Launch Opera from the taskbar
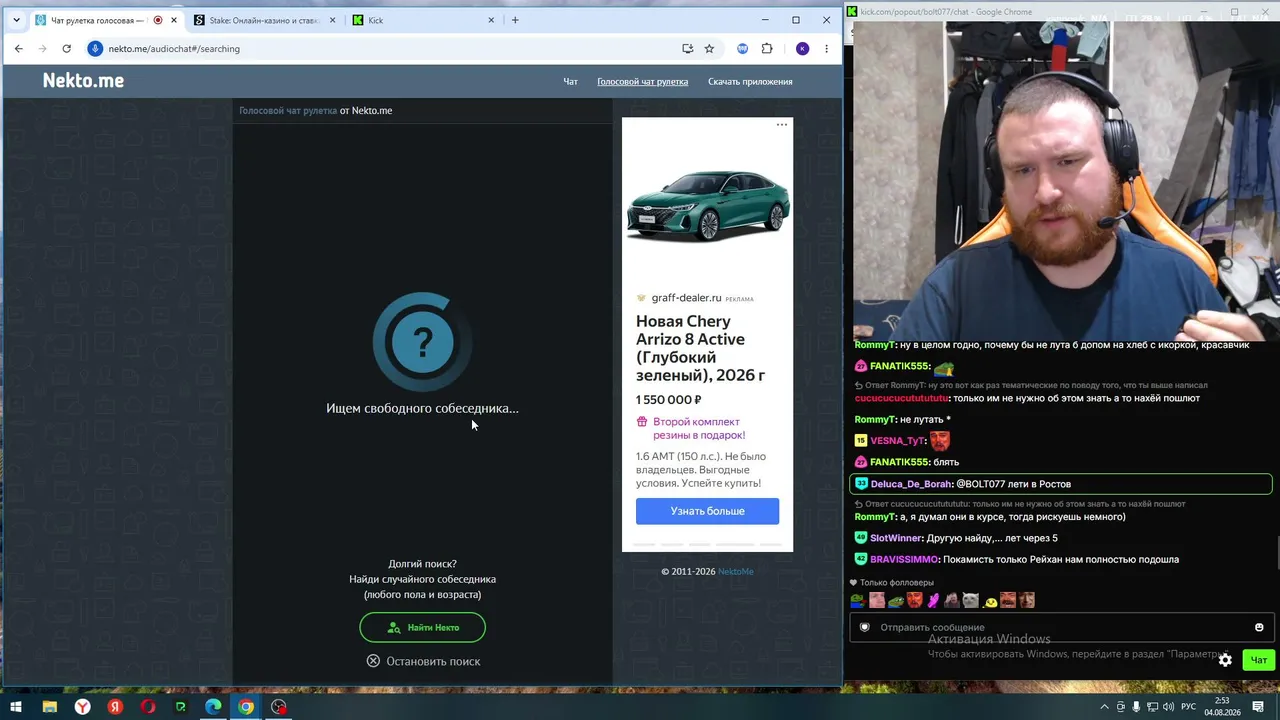This screenshot has width=1280, height=720. point(148,707)
